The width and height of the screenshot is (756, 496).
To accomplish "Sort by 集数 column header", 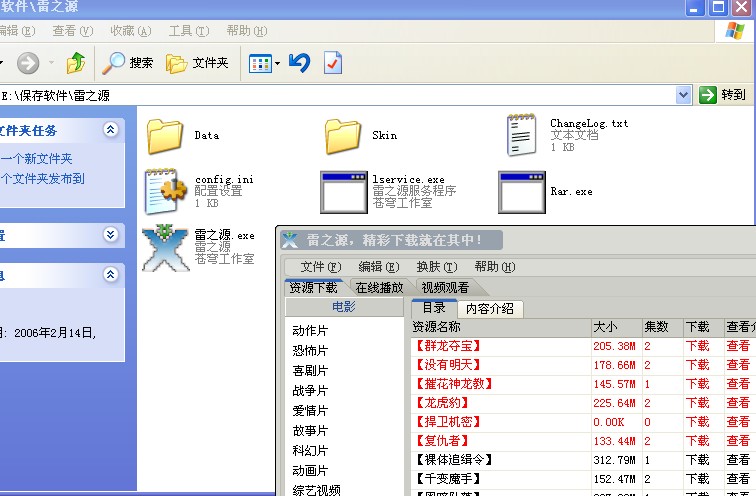I will (662, 327).
